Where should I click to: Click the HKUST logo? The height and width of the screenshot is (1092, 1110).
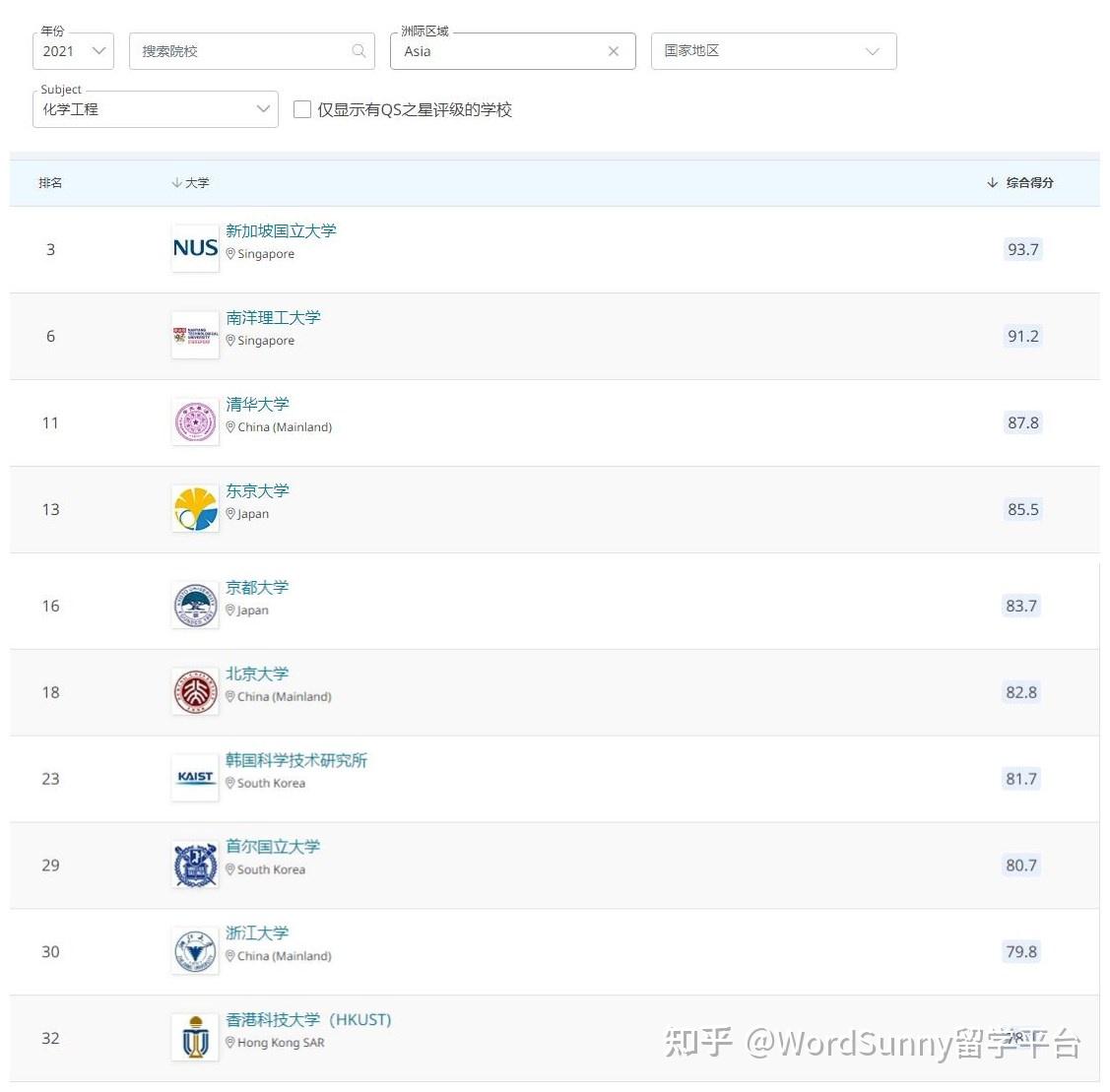click(195, 1037)
